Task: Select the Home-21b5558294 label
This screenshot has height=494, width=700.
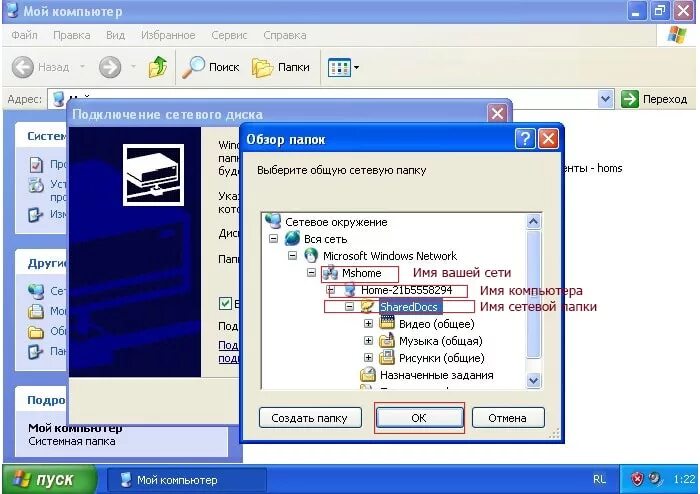Action: tap(407, 290)
